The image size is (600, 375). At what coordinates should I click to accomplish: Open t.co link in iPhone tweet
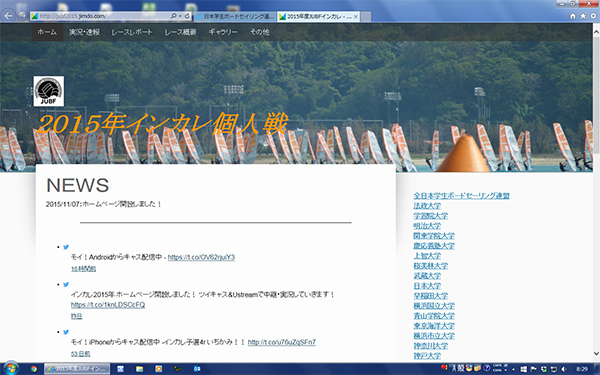[x=282, y=342]
